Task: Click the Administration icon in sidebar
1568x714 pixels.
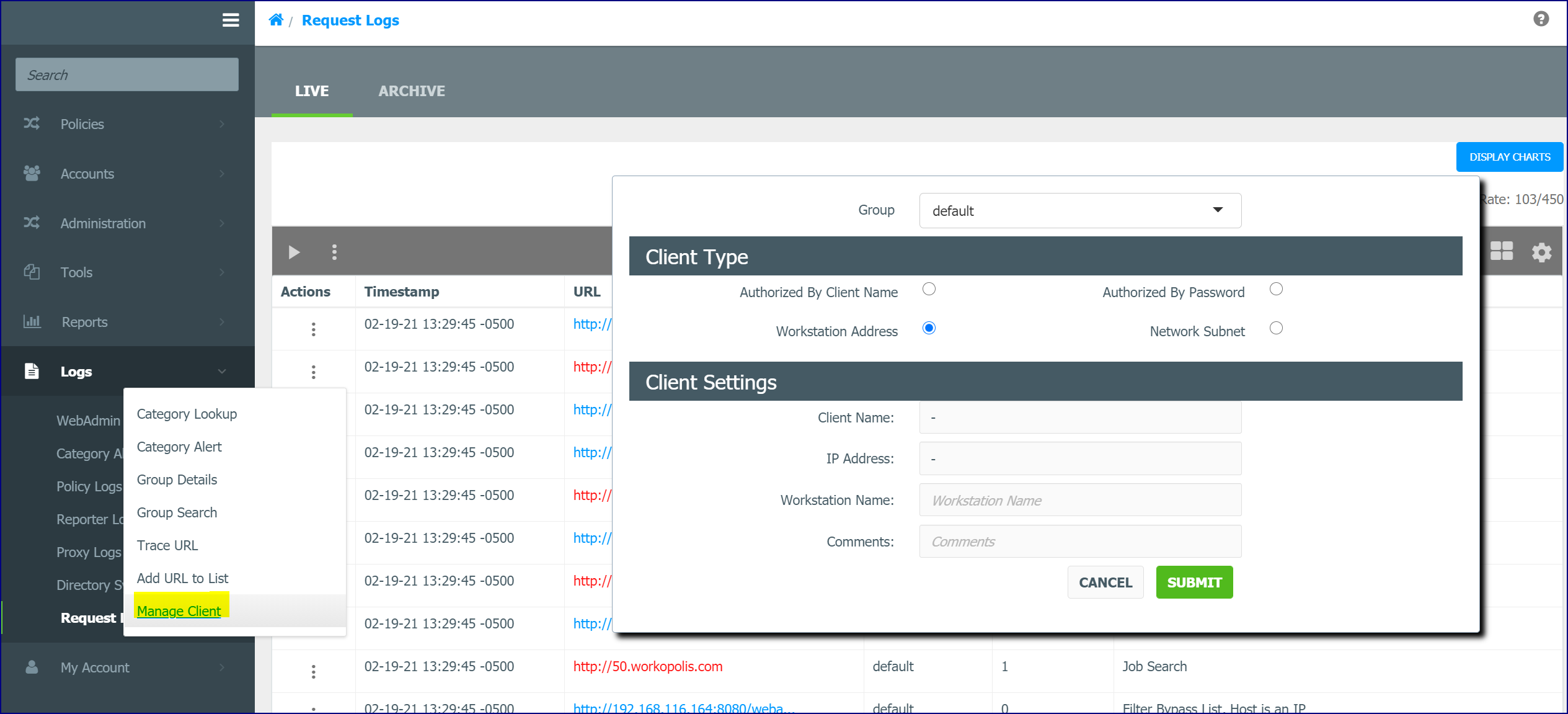Action: pos(32,223)
